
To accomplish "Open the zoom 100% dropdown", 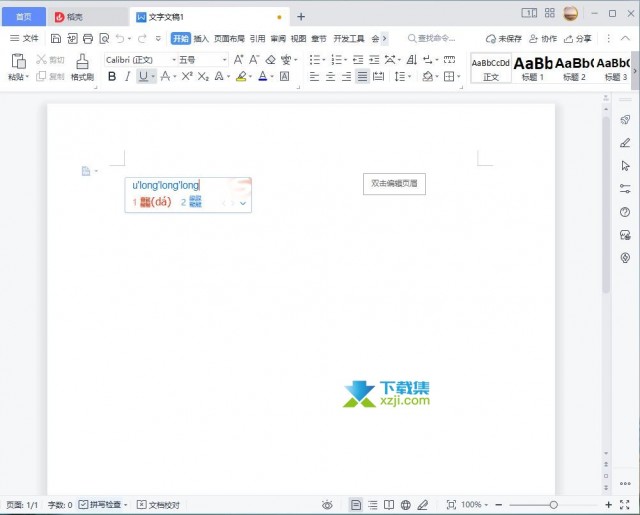I will coord(474,505).
